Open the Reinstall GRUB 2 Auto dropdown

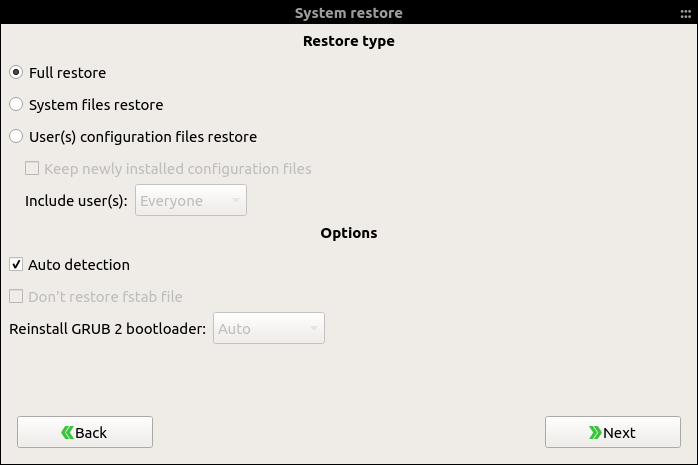pos(269,328)
